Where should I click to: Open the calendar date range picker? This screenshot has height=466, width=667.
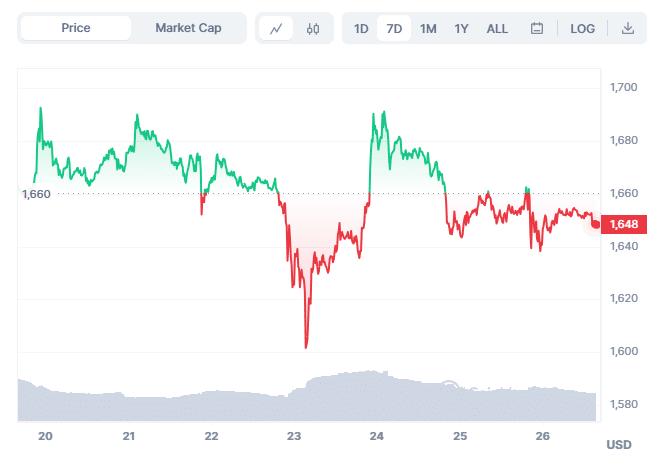pos(536,29)
